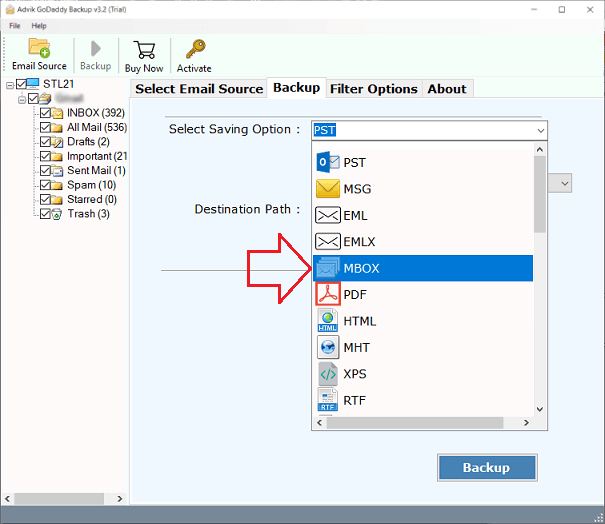Click dropdown list horizontal scroll left arrow

pos(319,423)
